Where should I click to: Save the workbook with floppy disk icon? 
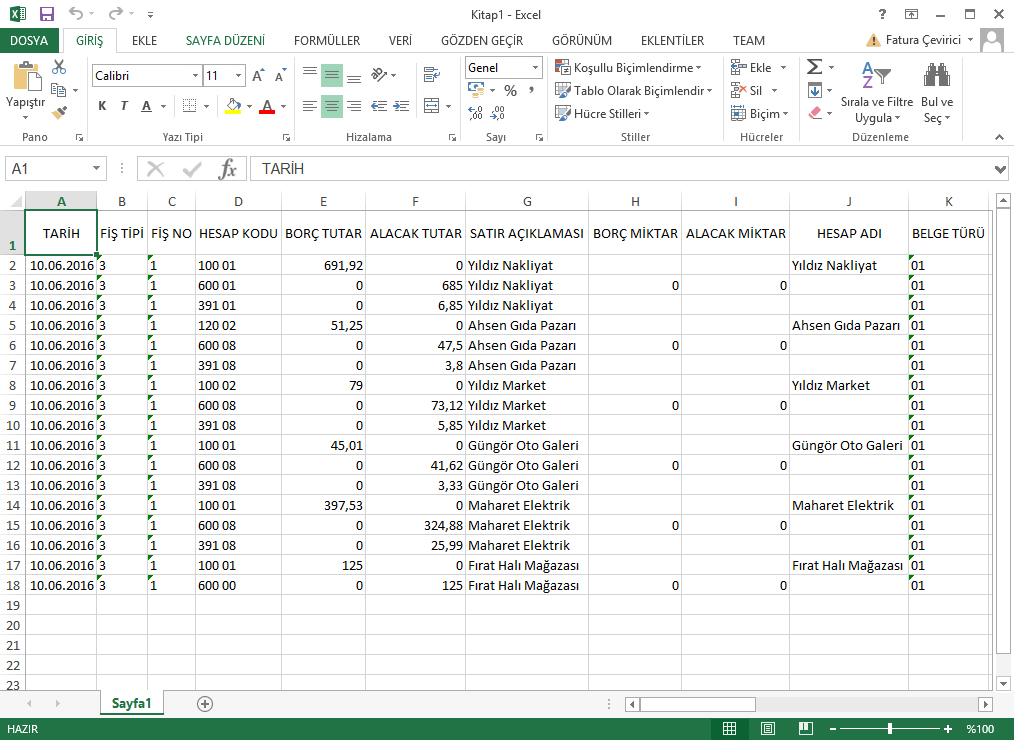pos(47,14)
